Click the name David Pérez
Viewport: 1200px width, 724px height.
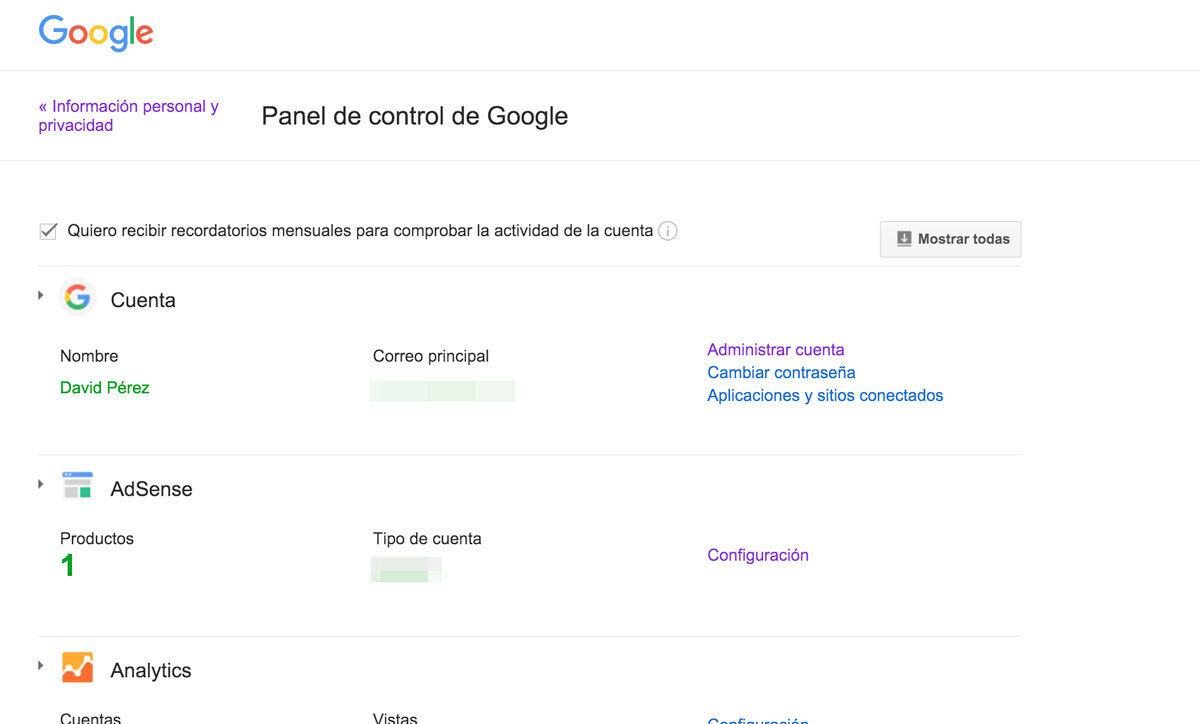pos(105,388)
